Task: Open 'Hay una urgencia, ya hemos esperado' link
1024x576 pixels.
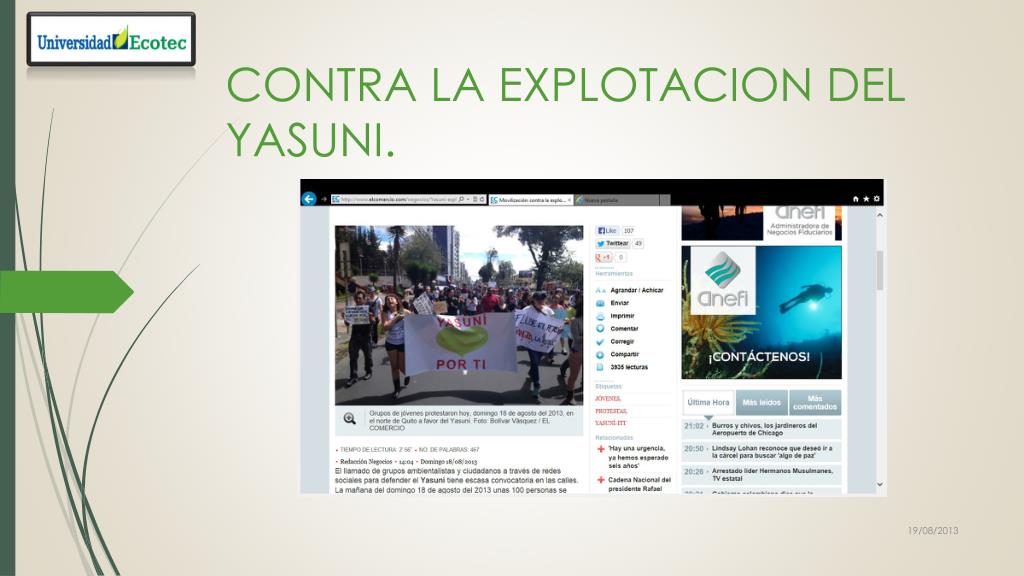Action: (638, 457)
